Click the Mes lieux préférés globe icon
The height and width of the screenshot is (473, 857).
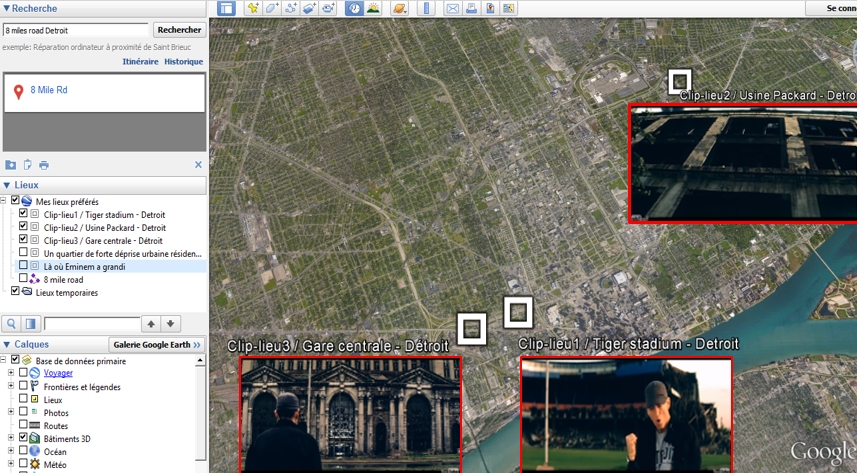point(27,201)
